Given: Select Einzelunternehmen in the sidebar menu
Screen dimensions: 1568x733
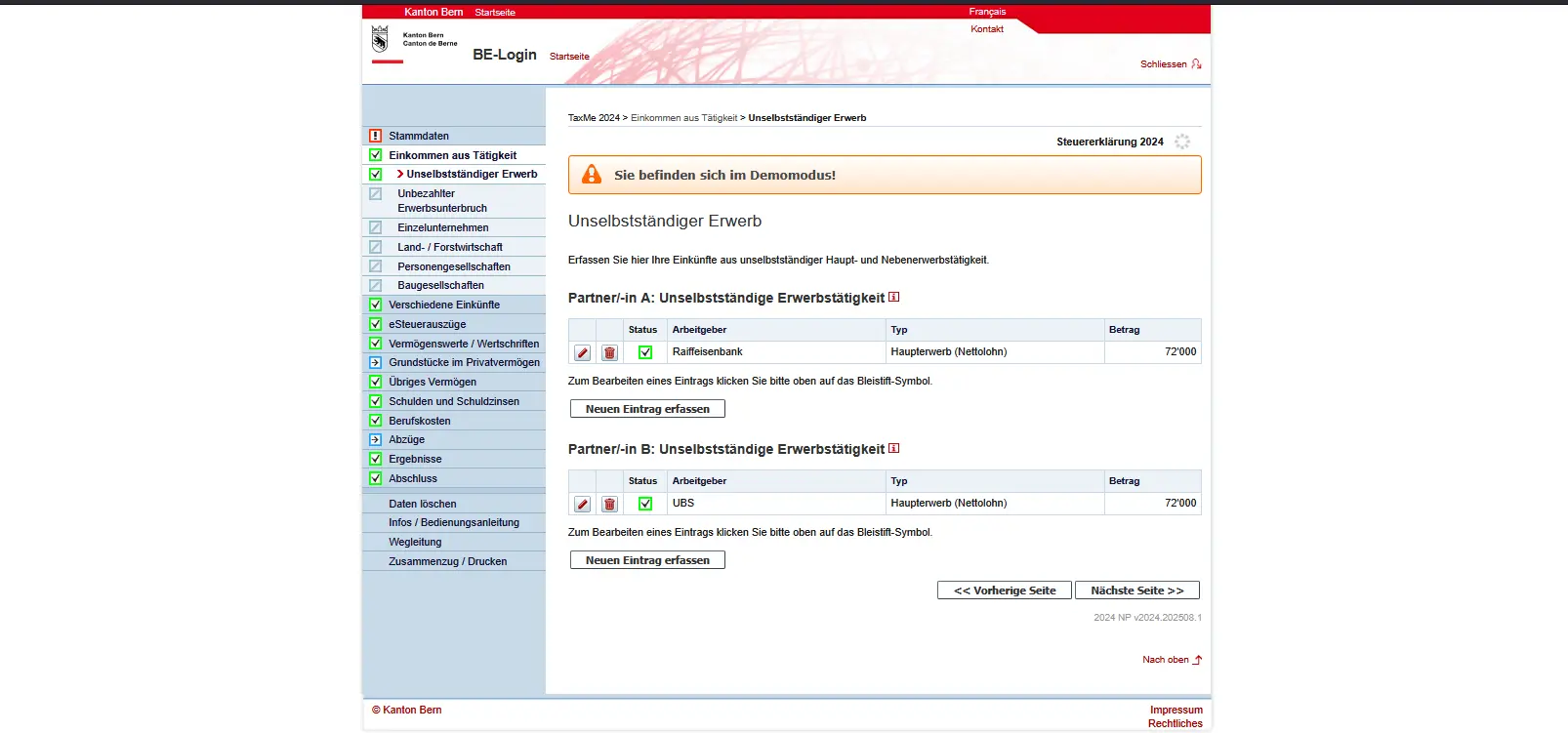Looking at the screenshot, I should pos(442,227).
